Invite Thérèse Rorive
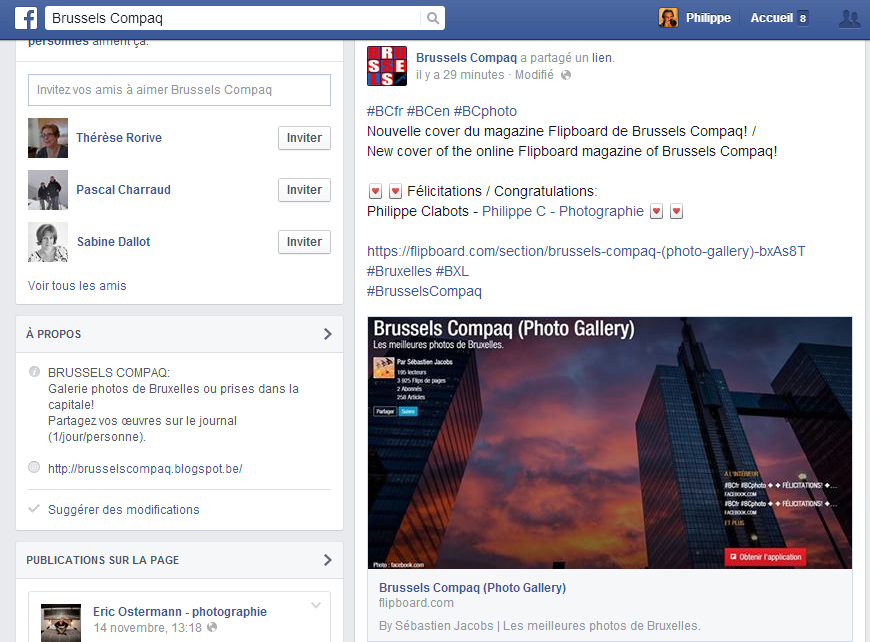 pyautogui.click(x=304, y=138)
